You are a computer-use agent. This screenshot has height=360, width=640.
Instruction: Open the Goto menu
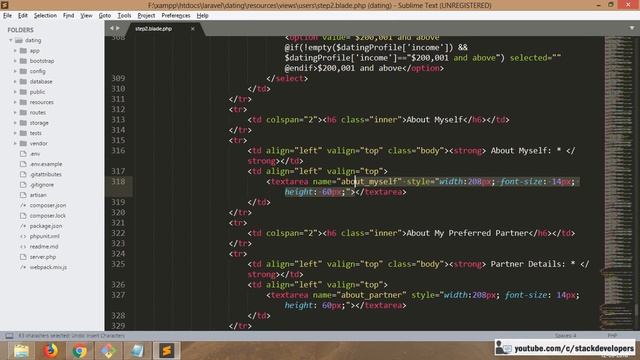point(105,16)
